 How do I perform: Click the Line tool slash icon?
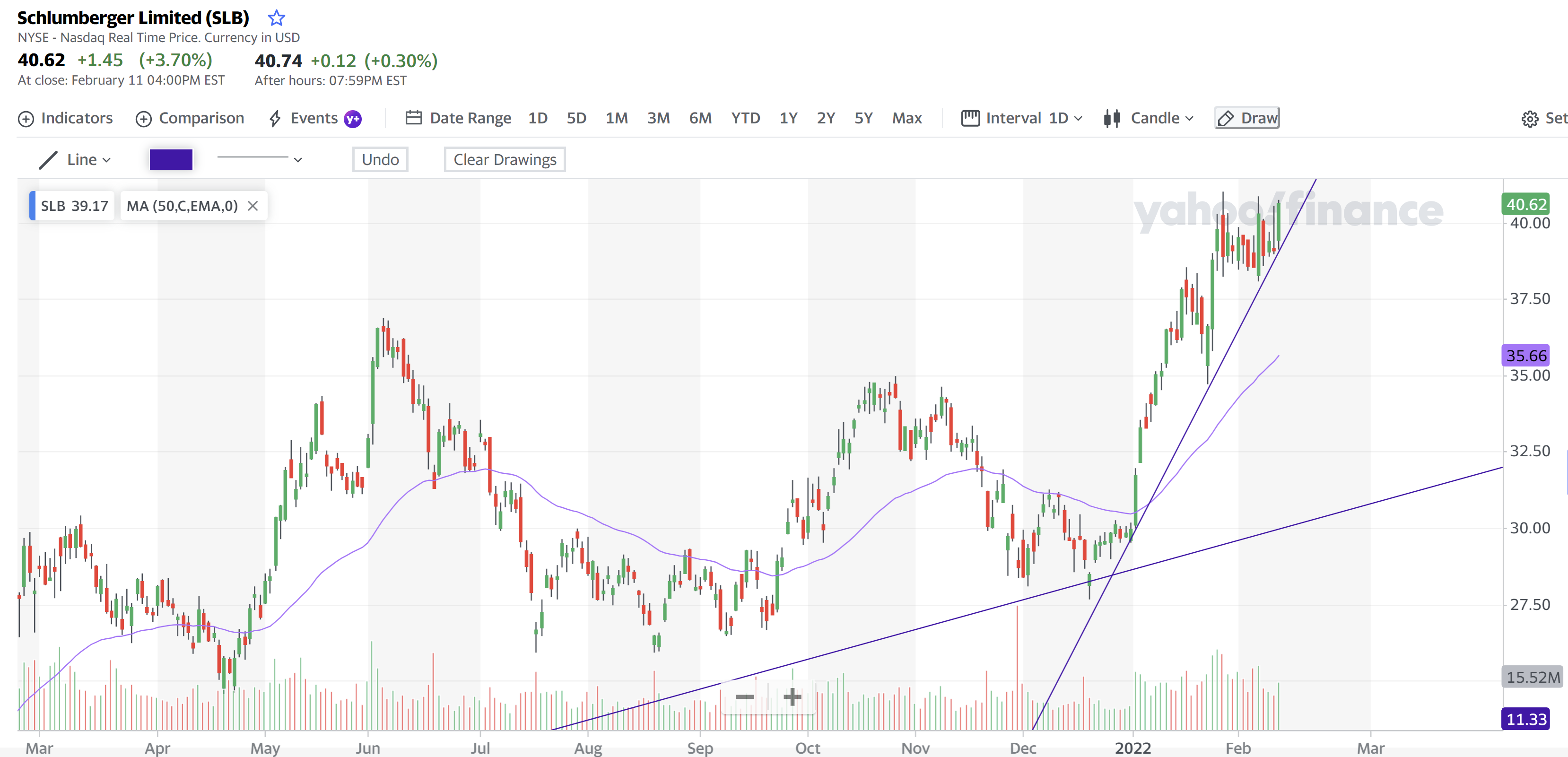pos(48,160)
